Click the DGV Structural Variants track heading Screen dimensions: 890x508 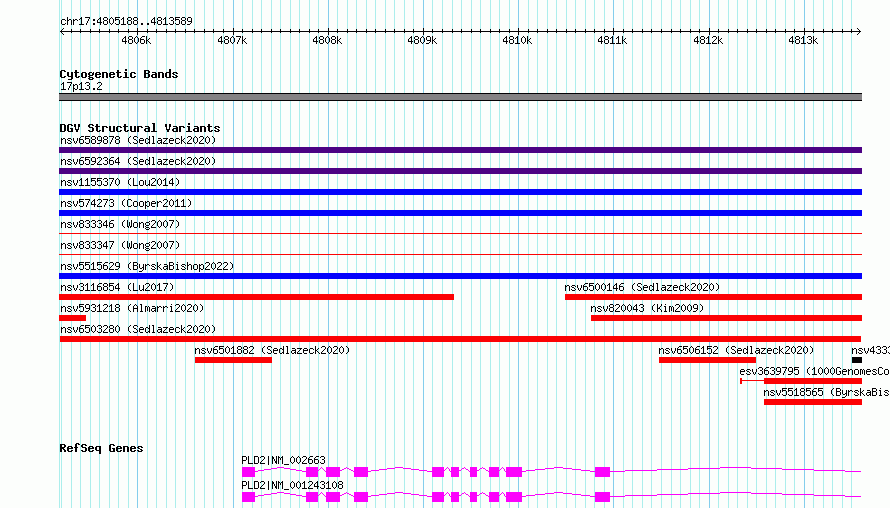point(140,128)
